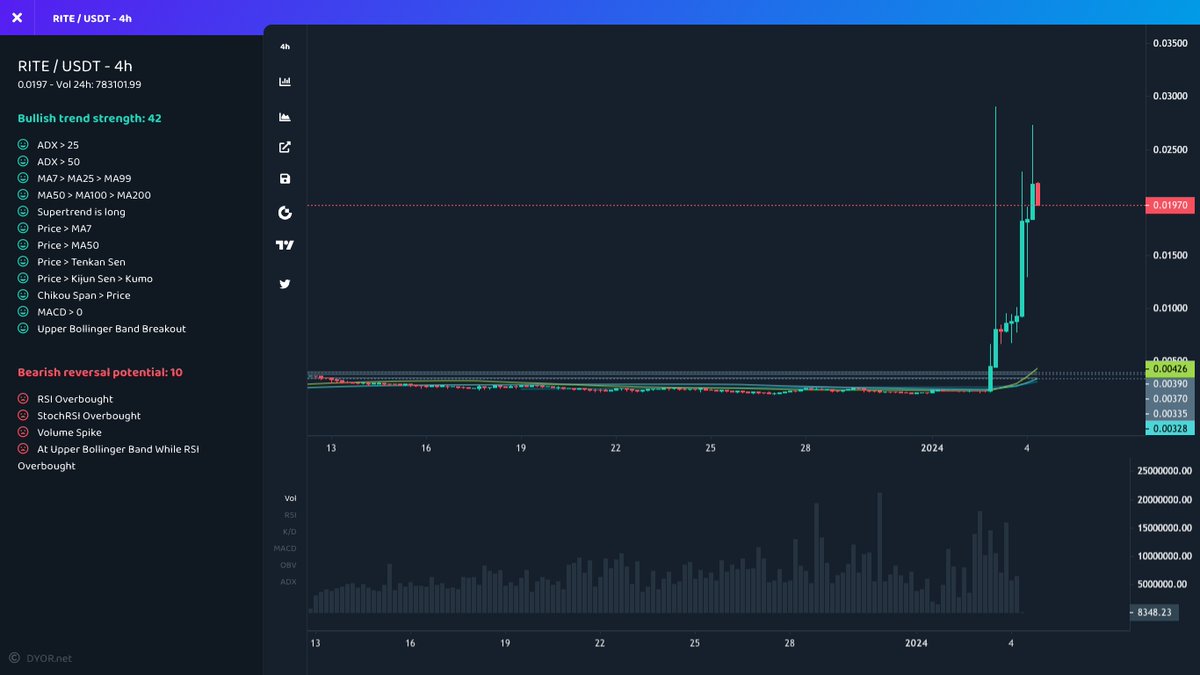Click the 28 date label on volume axis
The image size is (1200, 675).
[x=790, y=643]
